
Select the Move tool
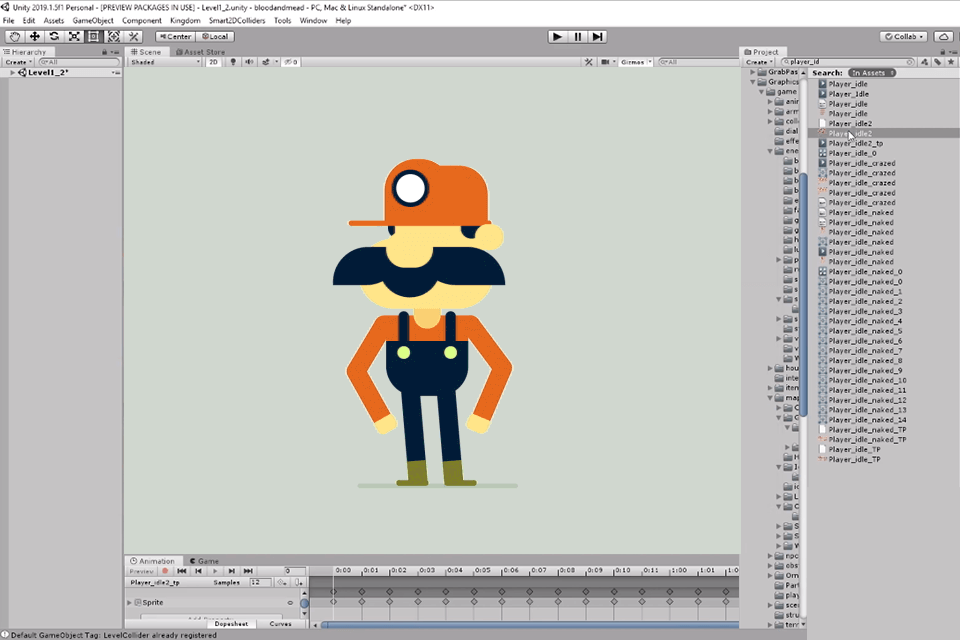(34, 36)
